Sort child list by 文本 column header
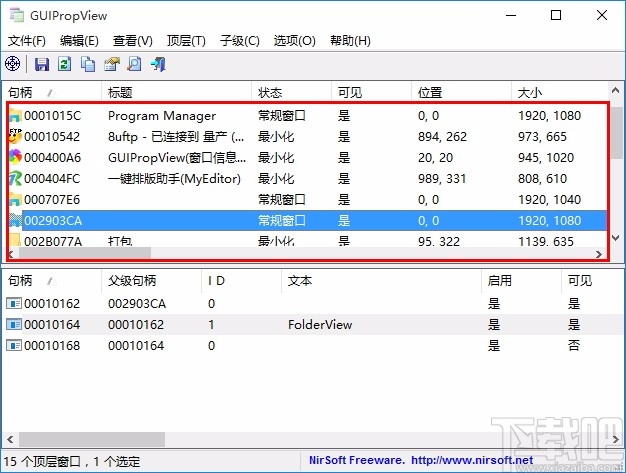 coord(381,281)
